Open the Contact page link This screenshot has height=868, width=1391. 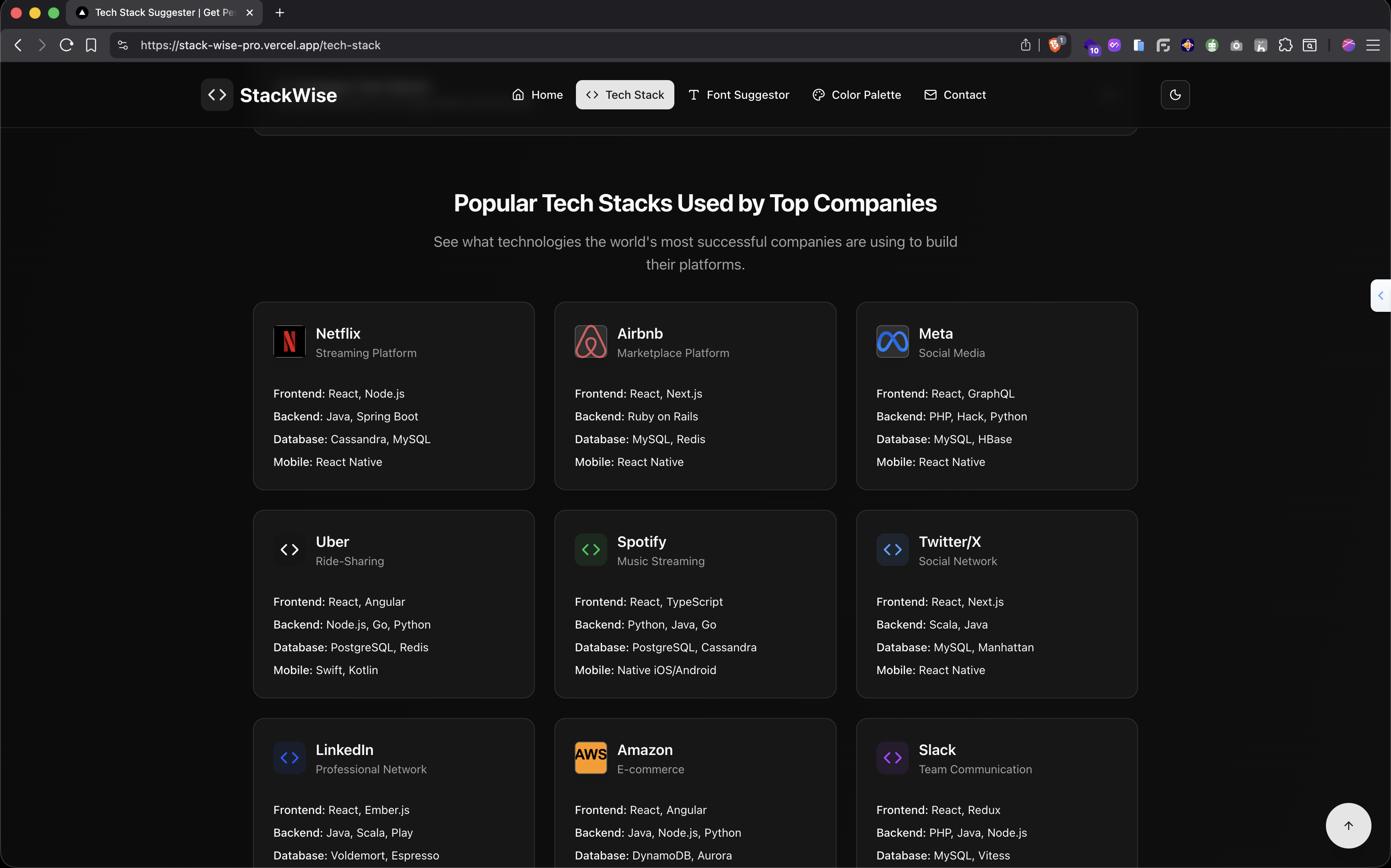pyautogui.click(x=955, y=95)
